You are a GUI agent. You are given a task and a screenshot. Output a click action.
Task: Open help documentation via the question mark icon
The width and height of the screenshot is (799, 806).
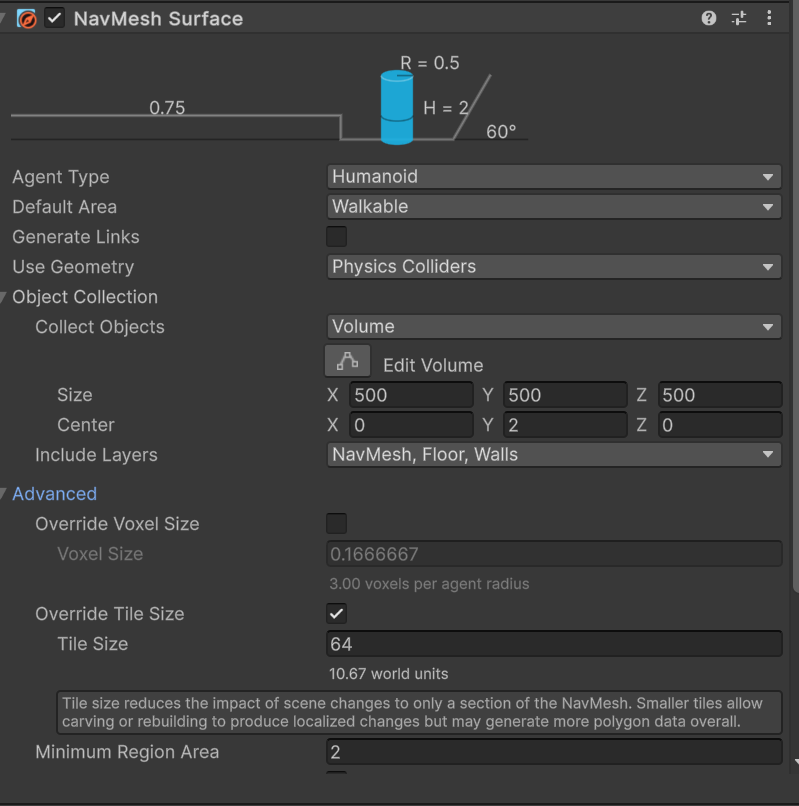[709, 17]
